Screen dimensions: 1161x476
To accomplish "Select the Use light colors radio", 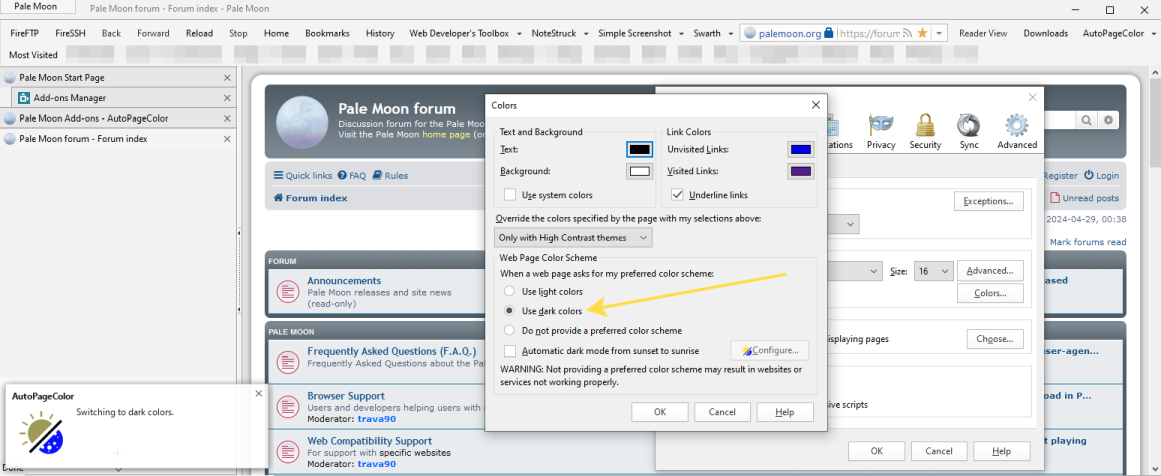I will tap(508, 292).
